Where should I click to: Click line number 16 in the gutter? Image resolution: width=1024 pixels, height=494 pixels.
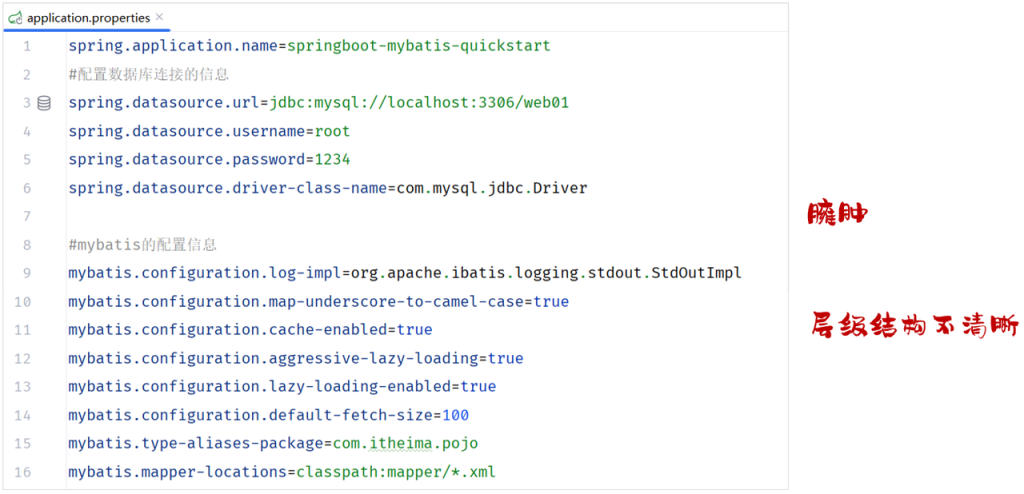click(x=23, y=471)
